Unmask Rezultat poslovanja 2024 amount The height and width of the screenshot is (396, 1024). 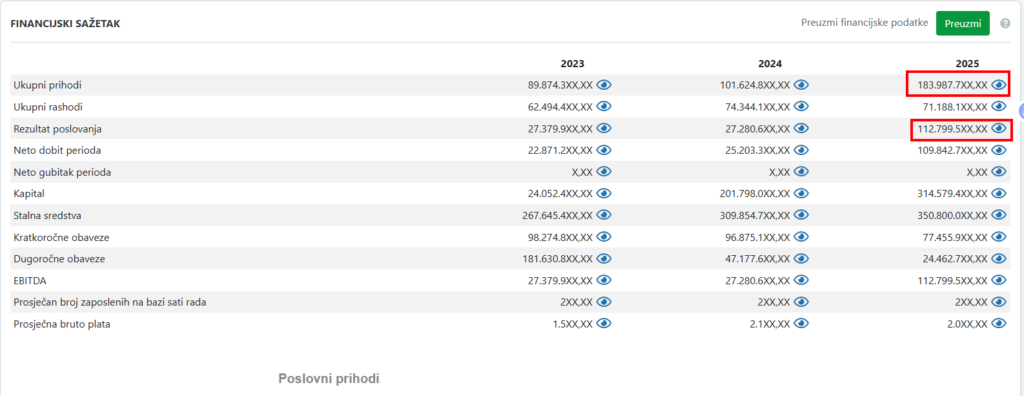coord(801,128)
